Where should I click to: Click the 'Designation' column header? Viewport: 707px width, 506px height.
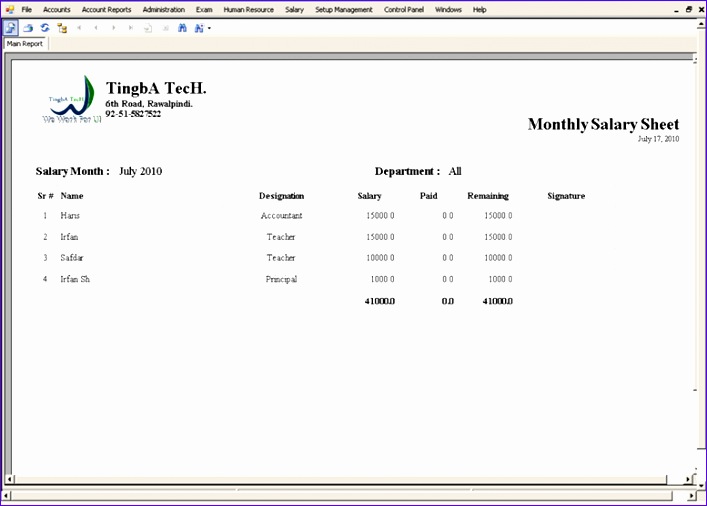click(x=281, y=196)
